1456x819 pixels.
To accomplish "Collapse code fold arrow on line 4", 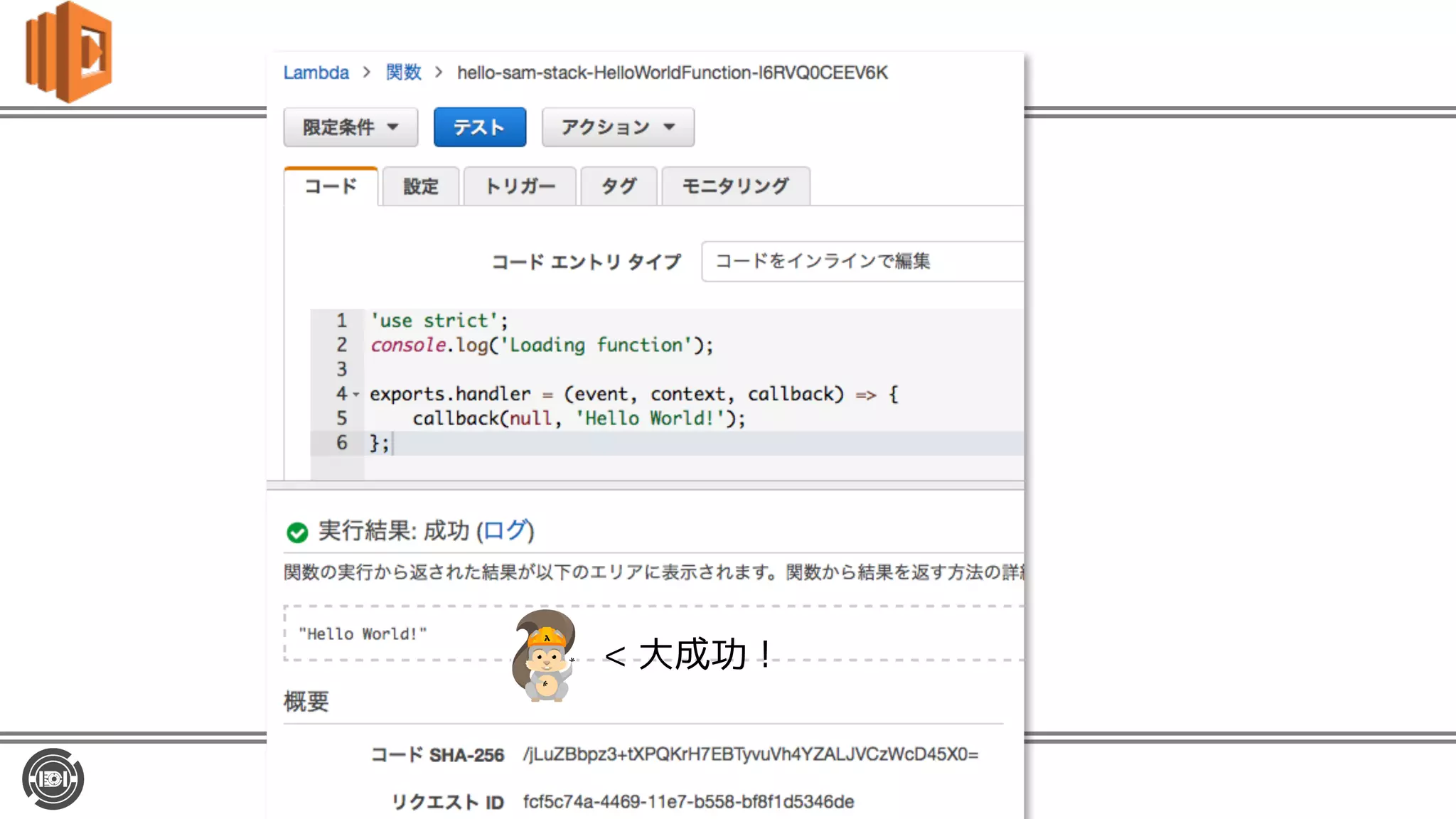I will coord(356,395).
